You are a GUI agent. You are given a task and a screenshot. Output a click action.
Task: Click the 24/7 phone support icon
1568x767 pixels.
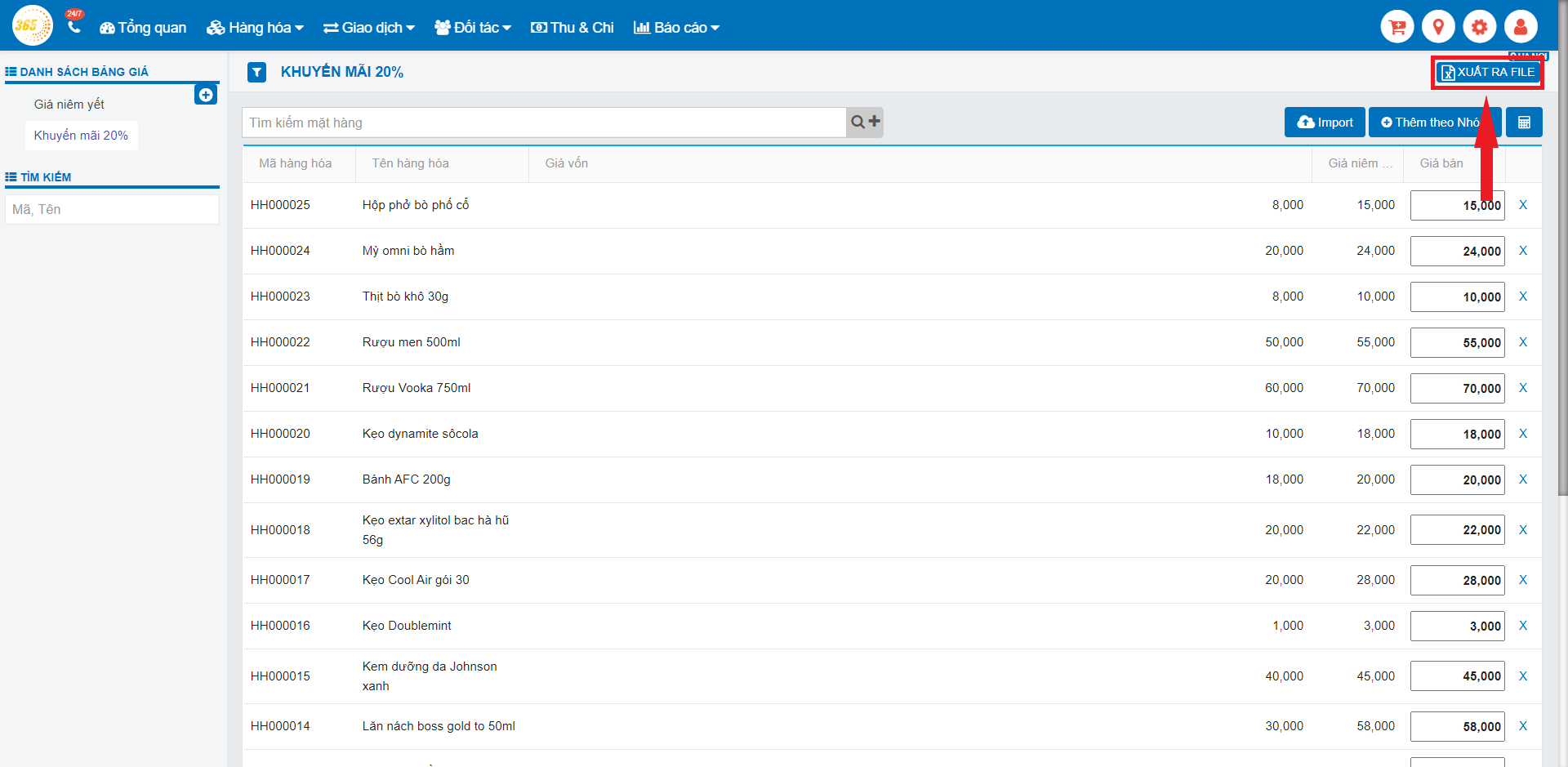coord(74,26)
